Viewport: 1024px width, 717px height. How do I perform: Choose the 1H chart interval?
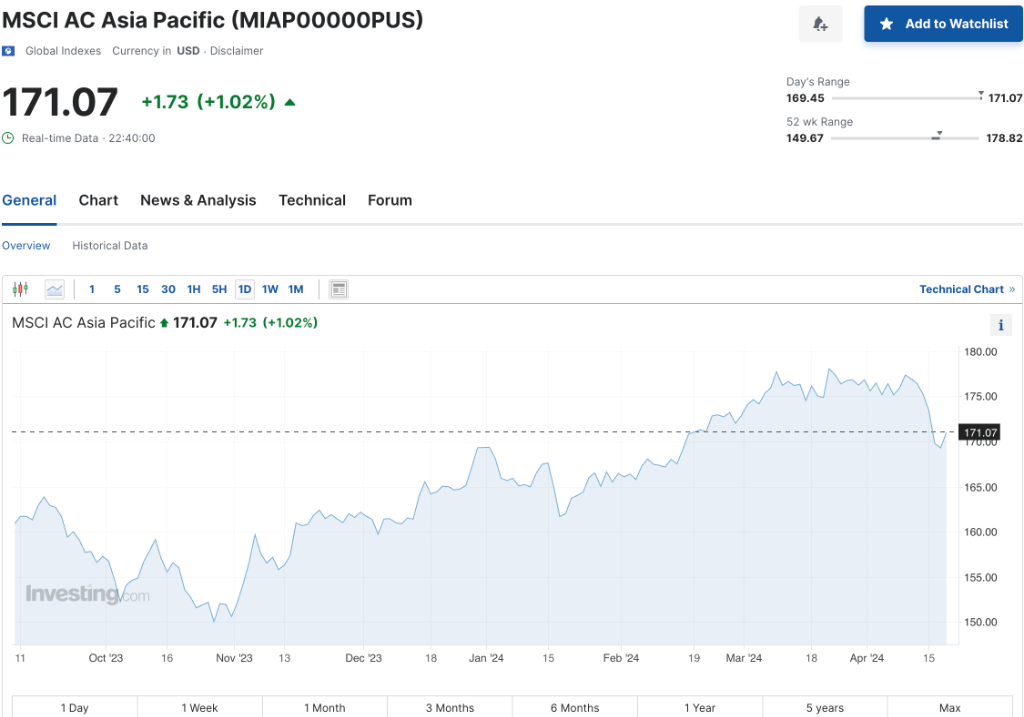pos(194,289)
